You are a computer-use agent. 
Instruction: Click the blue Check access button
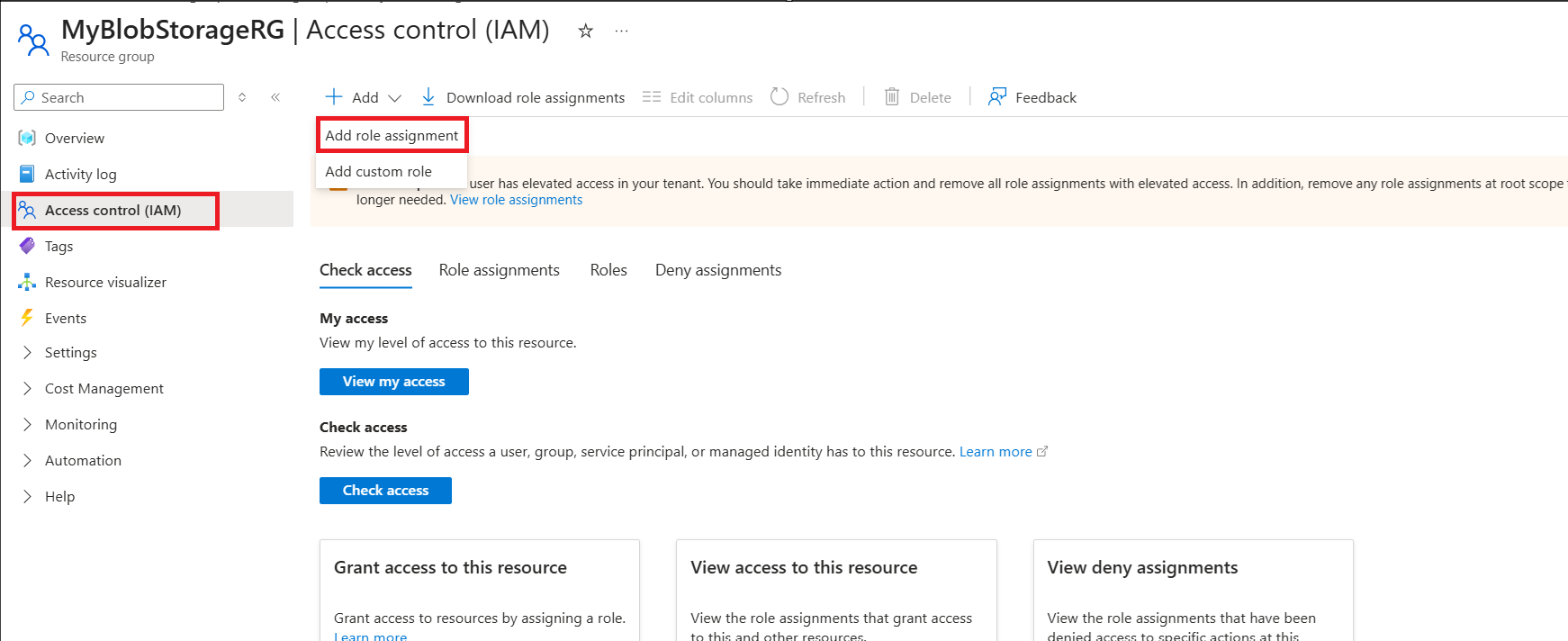coord(385,491)
